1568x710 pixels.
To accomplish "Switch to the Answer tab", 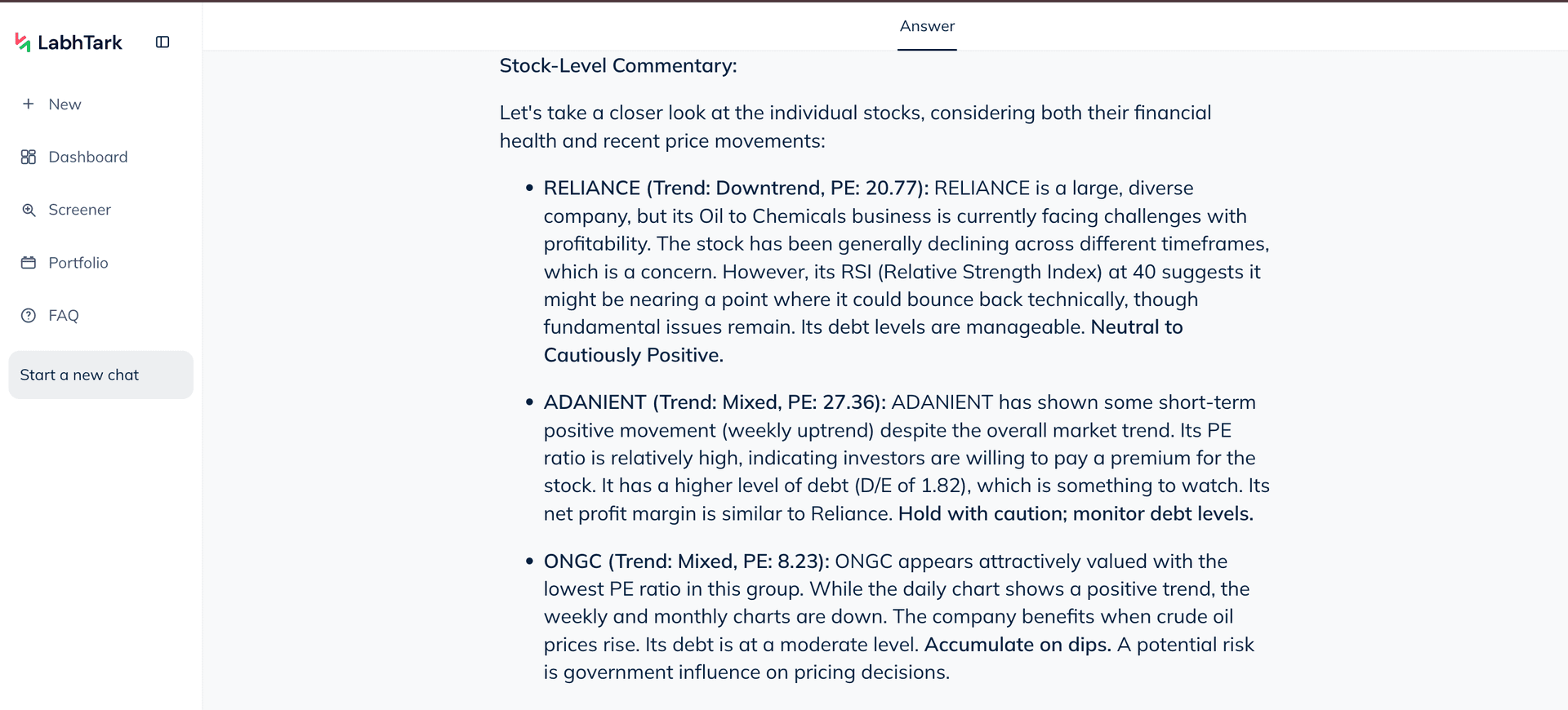I will click(927, 26).
